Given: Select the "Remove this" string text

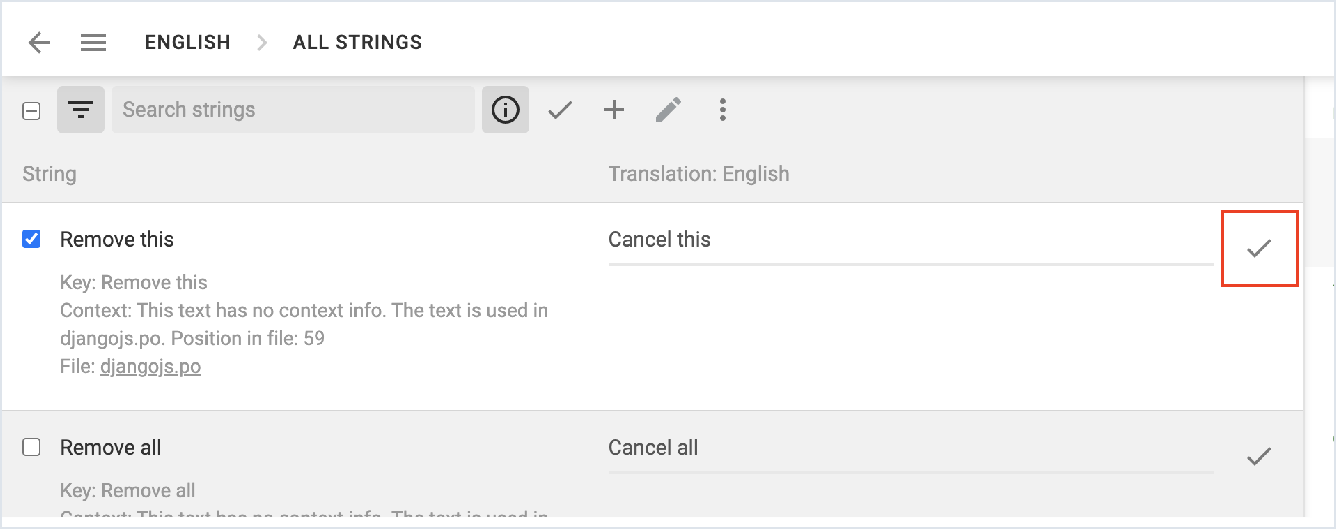Looking at the screenshot, I should (x=117, y=240).
